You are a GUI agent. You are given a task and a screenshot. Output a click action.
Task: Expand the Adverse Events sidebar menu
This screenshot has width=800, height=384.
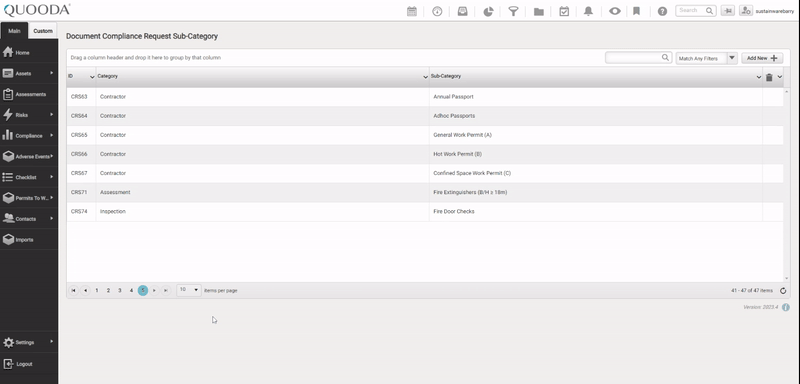pyautogui.click(x=29, y=157)
